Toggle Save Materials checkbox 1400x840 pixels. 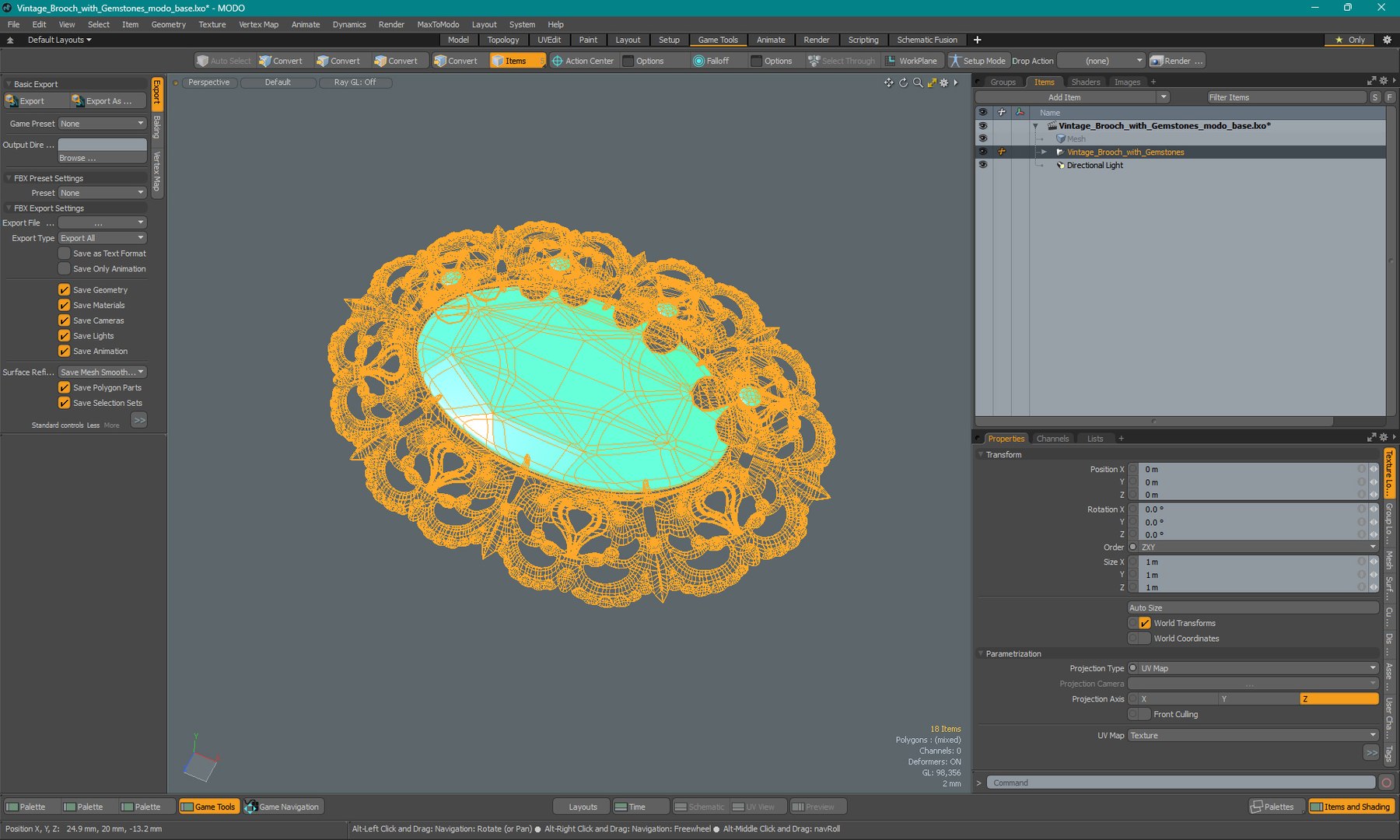tap(65, 305)
